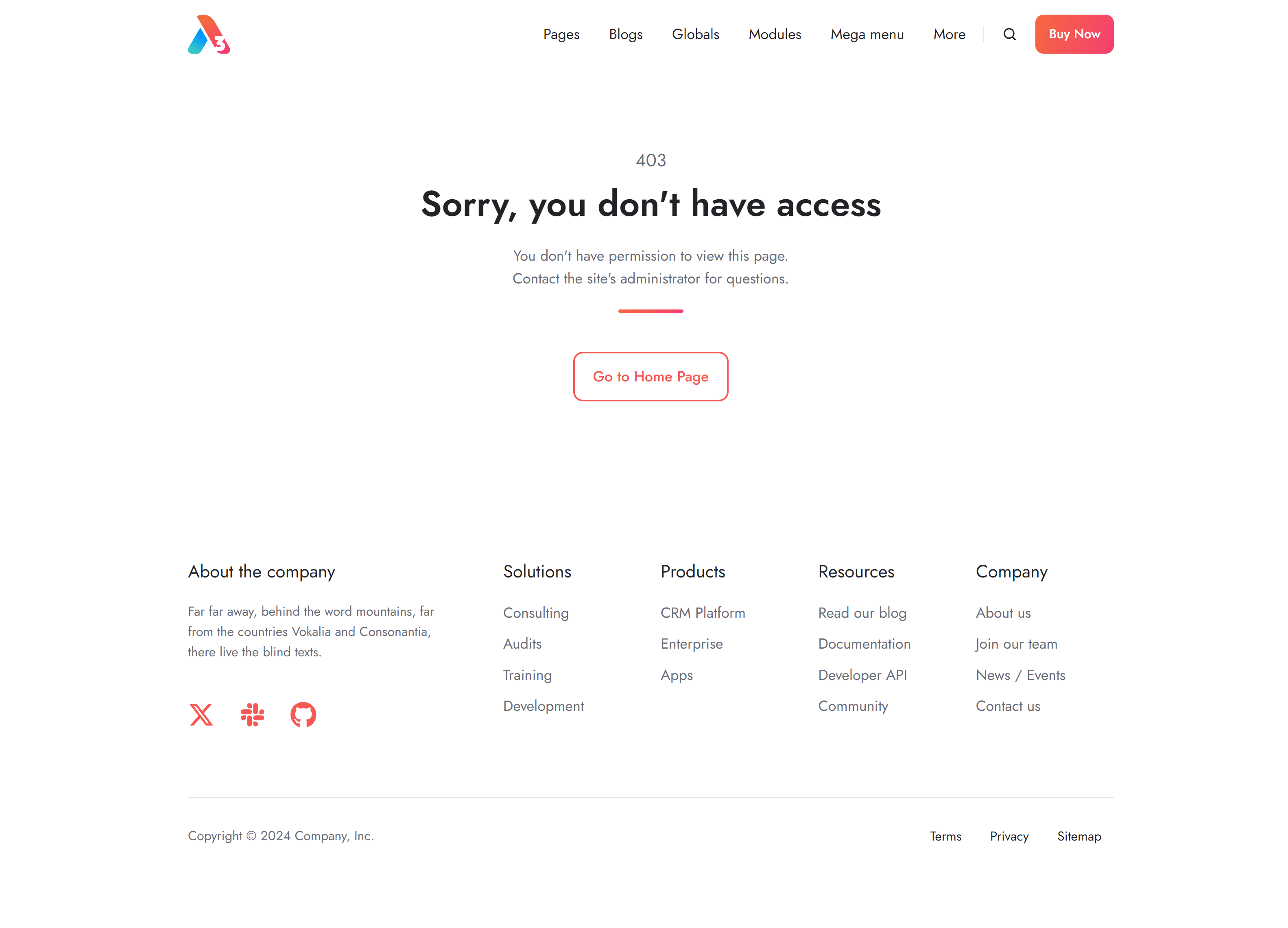Click the Go to Home Page button
Viewport: 1288px width, 928px height.
tap(650, 376)
